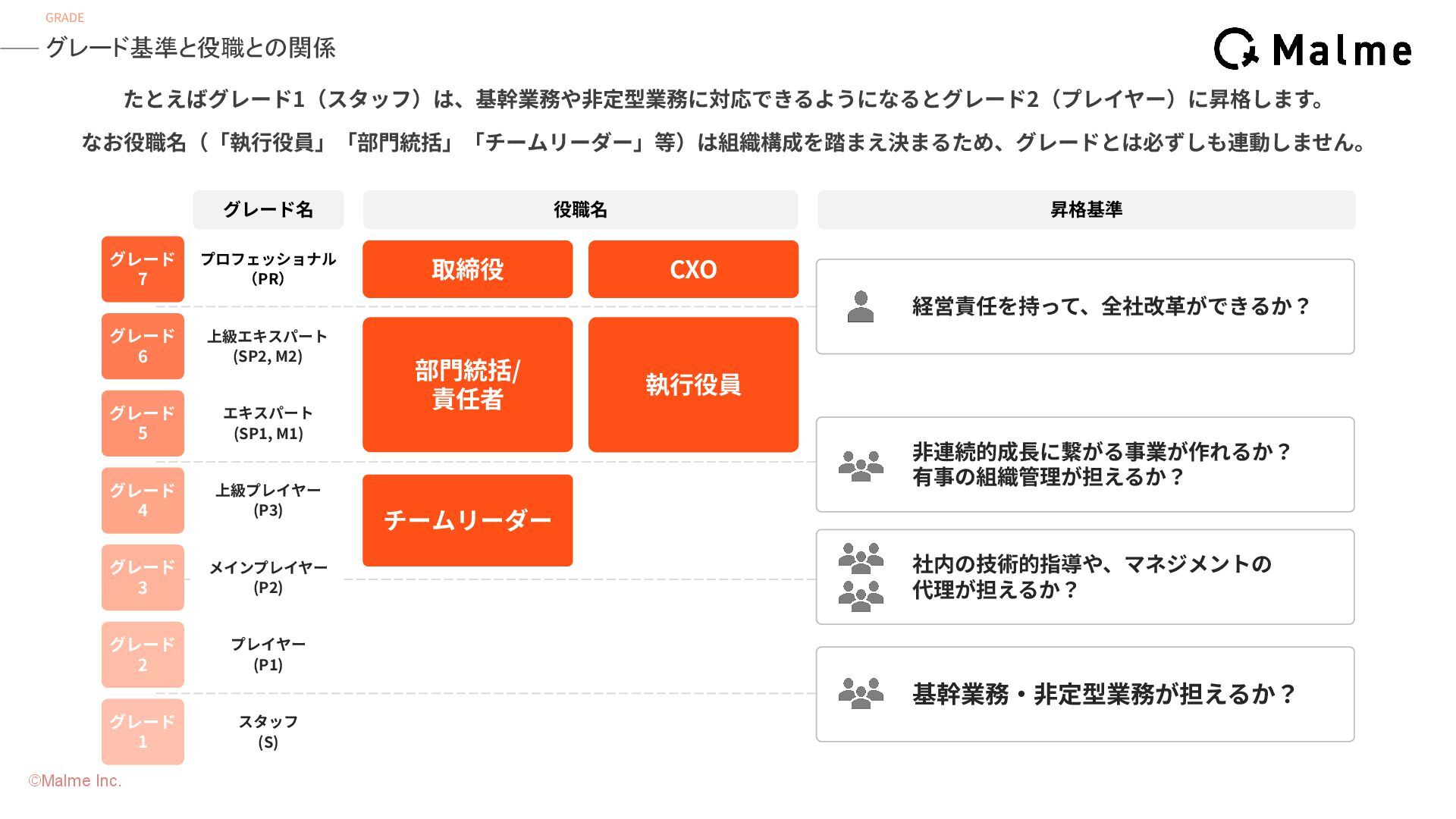Click the 部門統括/責任者 role box
This screenshot has height=819, width=1456.
pyautogui.click(x=467, y=384)
